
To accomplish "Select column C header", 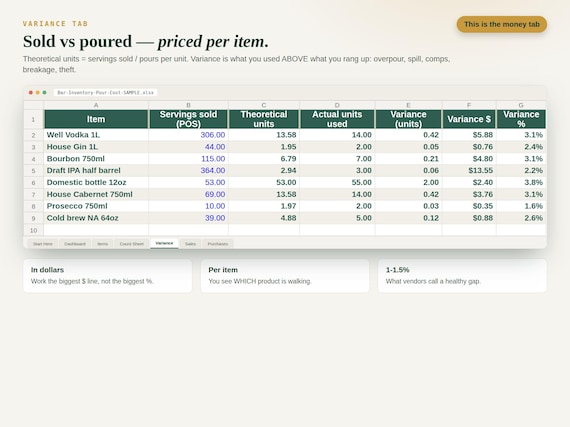I will 264,105.
